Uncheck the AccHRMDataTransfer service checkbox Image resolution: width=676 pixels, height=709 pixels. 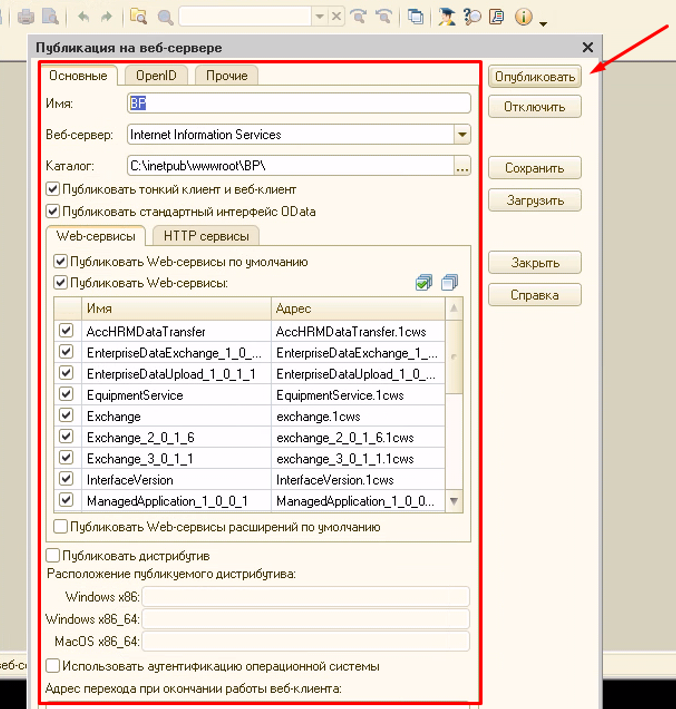(67, 331)
